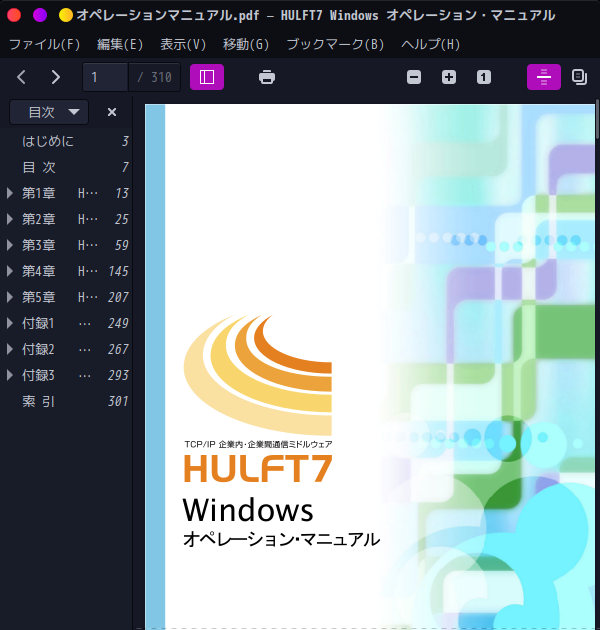Click the purple window control button
This screenshot has width=600, height=630.
[40, 15]
